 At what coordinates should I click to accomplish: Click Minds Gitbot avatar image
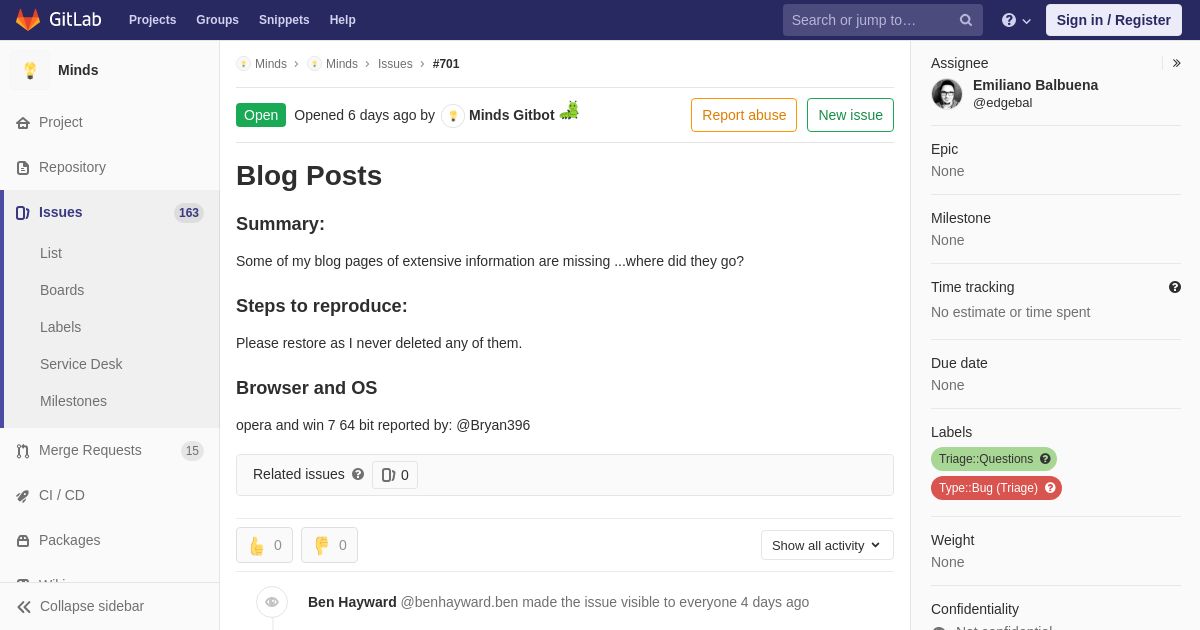coord(453,115)
